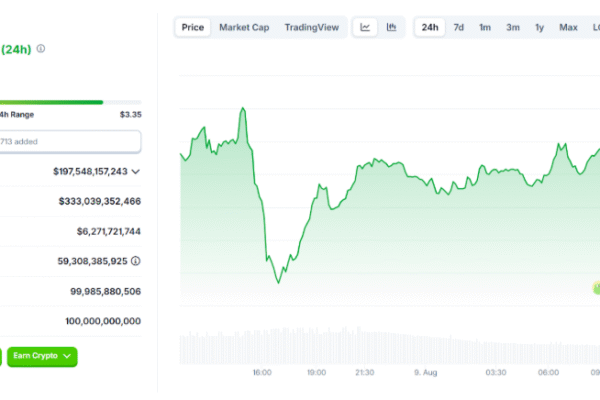Select the 24h time range
Viewport: 600px width, 400px height.
[430, 27]
